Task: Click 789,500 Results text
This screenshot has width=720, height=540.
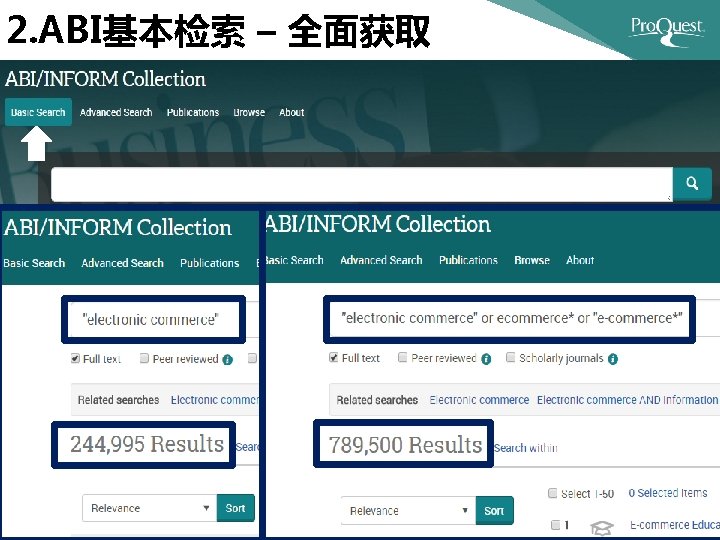Action: pyautogui.click(x=405, y=445)
